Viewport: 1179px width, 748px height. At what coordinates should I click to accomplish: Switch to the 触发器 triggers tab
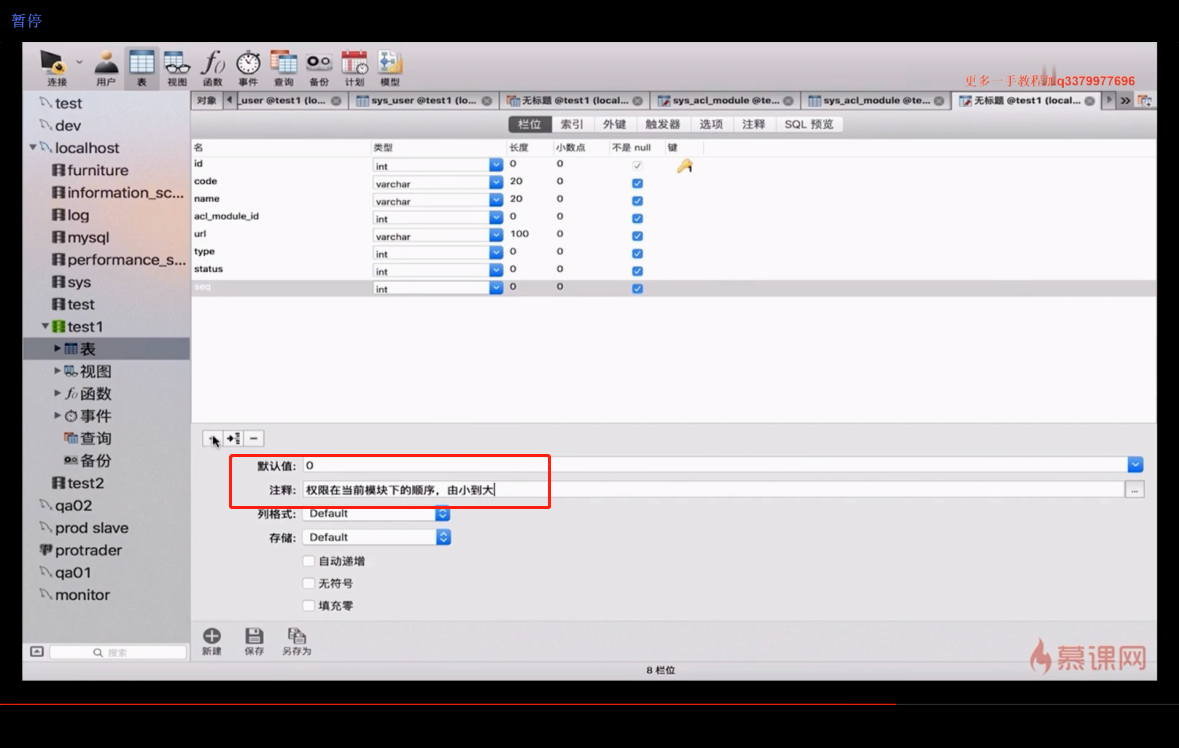pyautogui.click(x=662, y=124)
